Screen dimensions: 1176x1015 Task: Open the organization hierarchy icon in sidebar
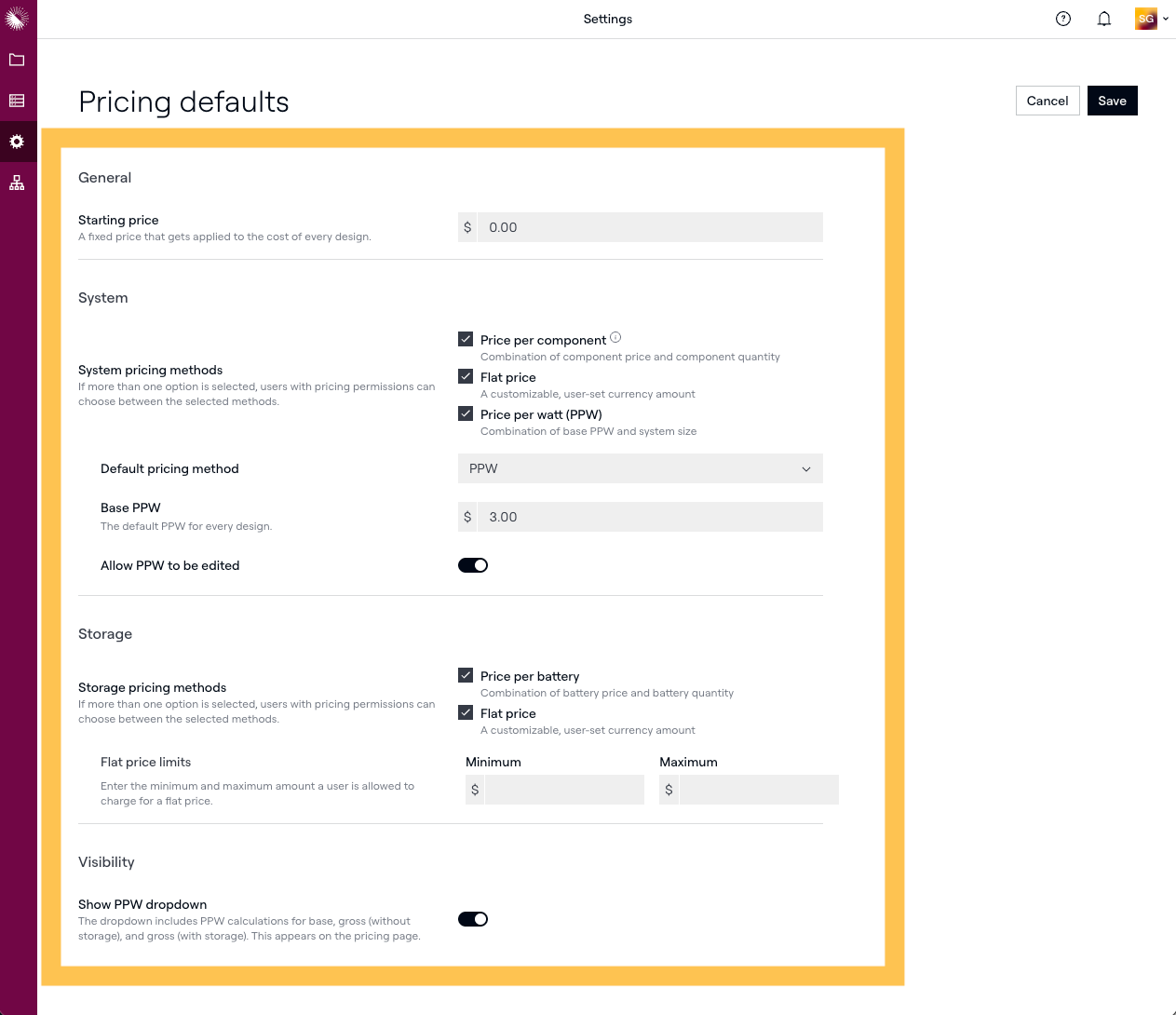pyautogui.click(x=17, y=183)
